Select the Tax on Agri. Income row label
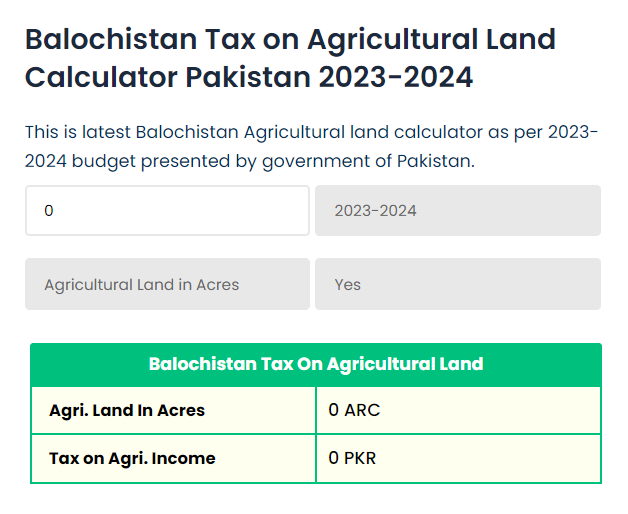Screen dimensions: 628x514 pos(132,459)
